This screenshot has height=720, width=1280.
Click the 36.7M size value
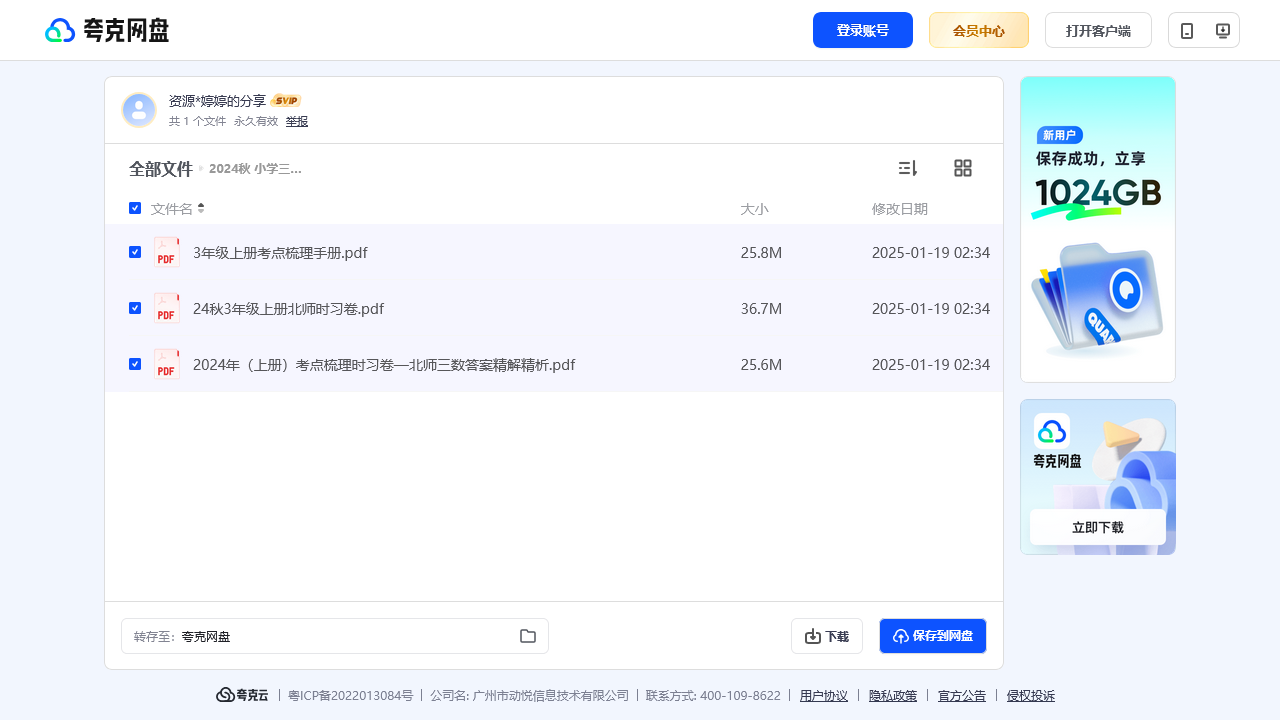(x=761, y=309)
